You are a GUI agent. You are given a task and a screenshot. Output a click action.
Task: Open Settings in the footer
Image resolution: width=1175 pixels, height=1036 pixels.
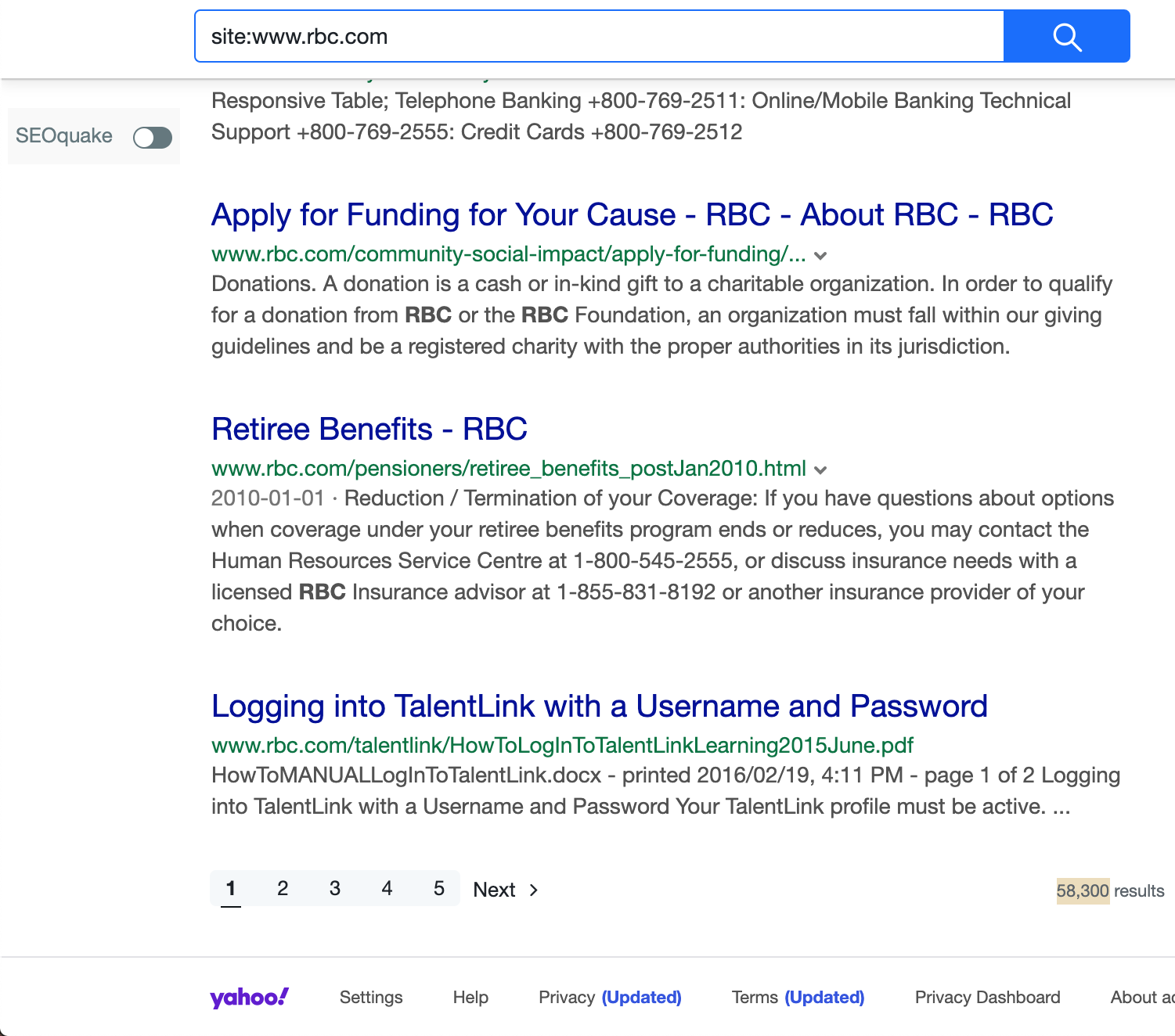coord(371,997)
